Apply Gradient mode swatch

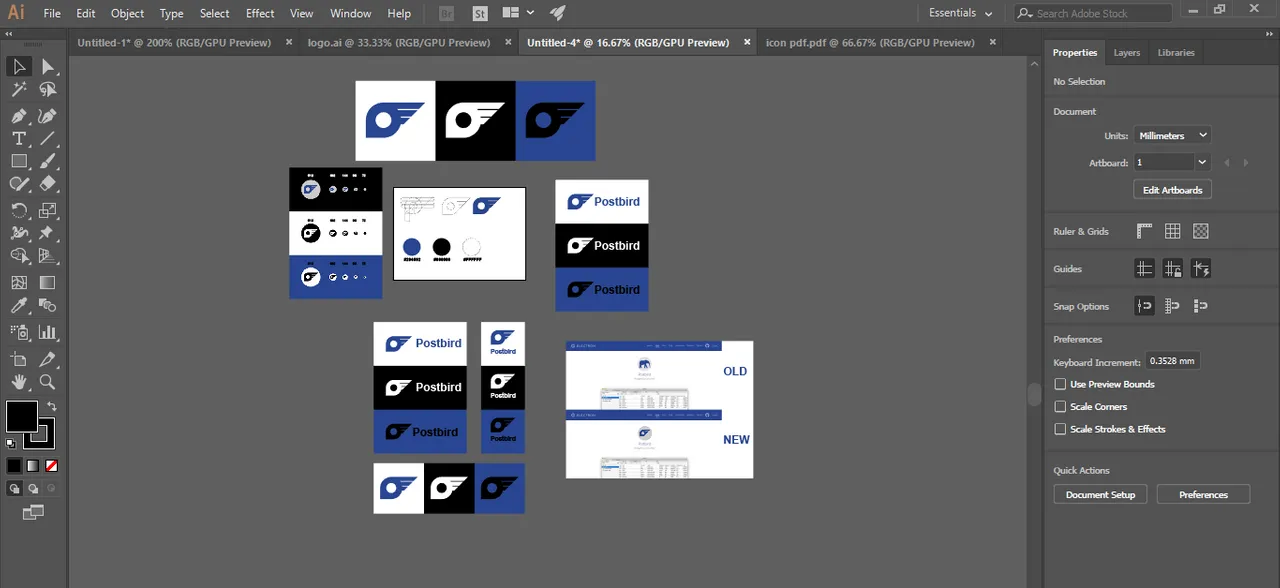33,466
